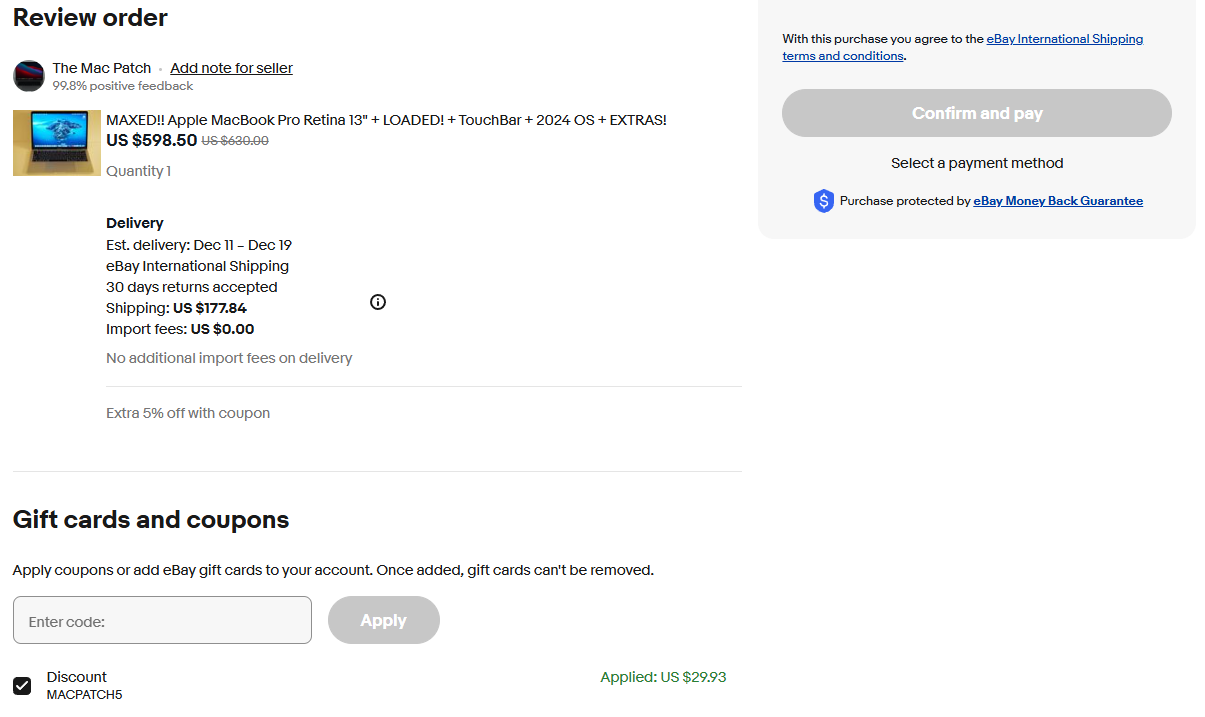The width and height of the screenshot is (1205, 717).
Task: Click Select a payment method text
Action: 976,162
